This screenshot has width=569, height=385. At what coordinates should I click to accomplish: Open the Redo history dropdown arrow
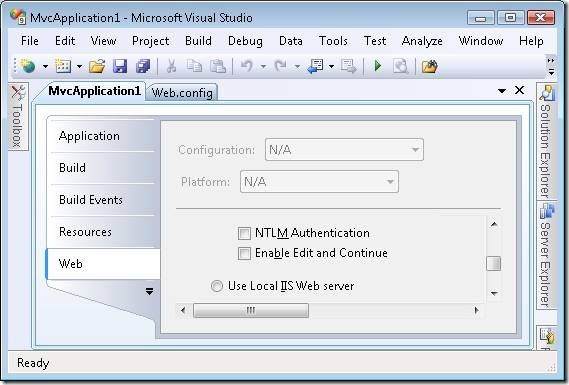(297, 67)
